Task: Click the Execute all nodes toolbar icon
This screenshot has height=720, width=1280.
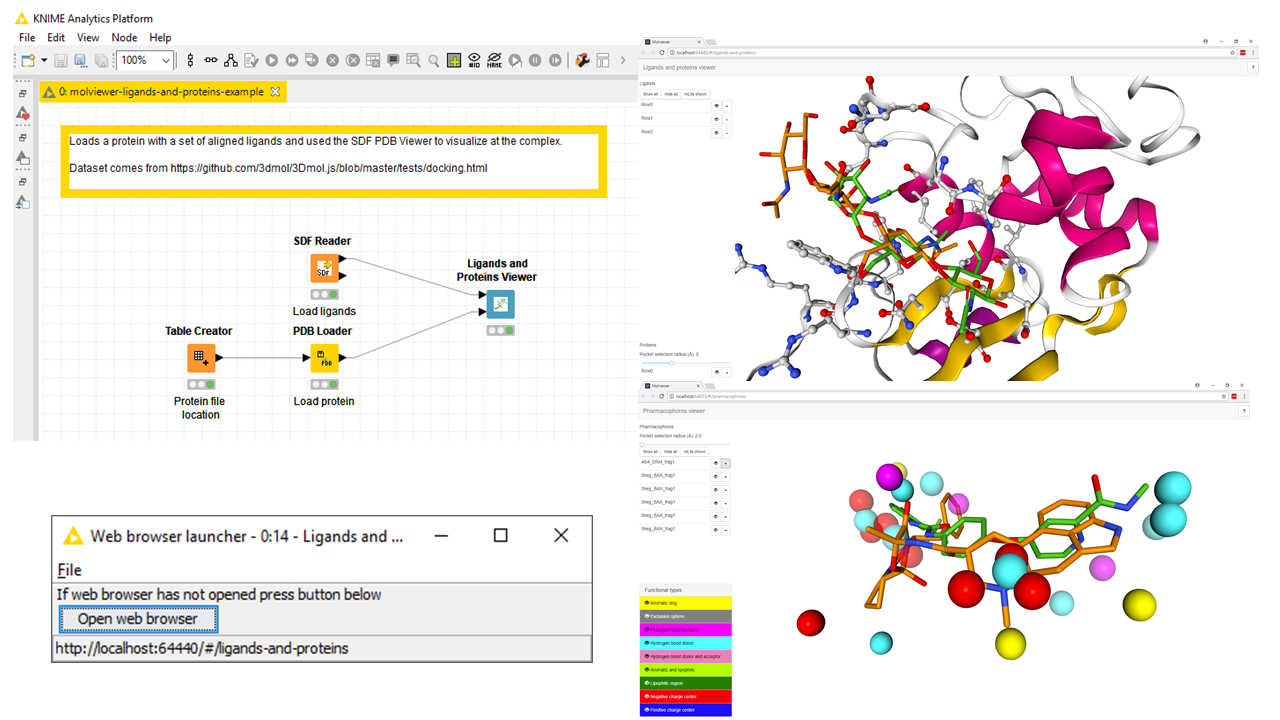Action: pyautogui.click(x=291, y=61)
